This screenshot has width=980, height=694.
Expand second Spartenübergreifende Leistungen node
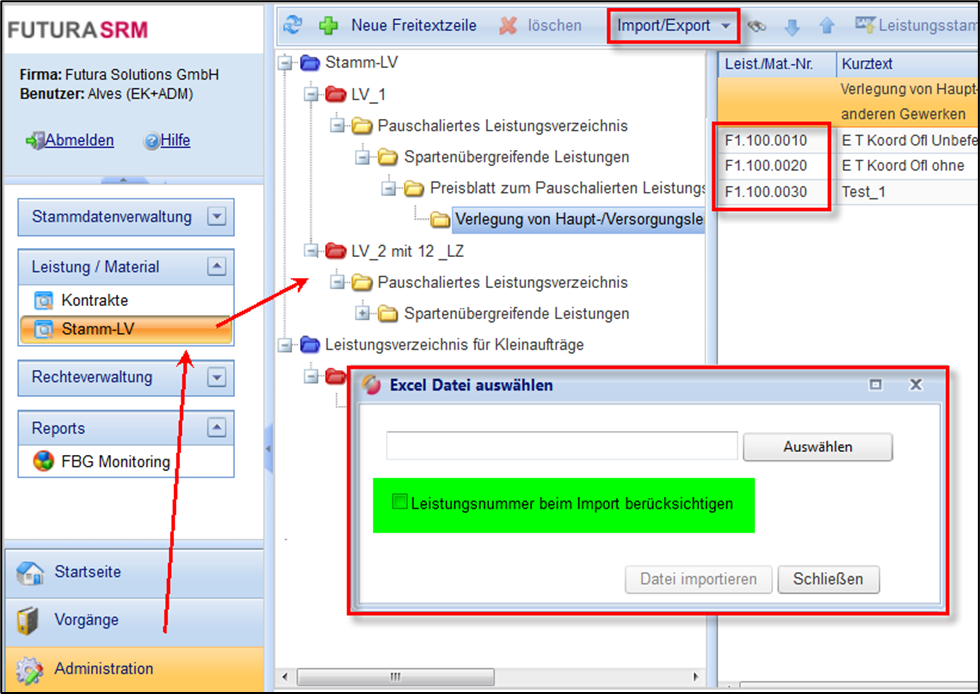point(362,314)
